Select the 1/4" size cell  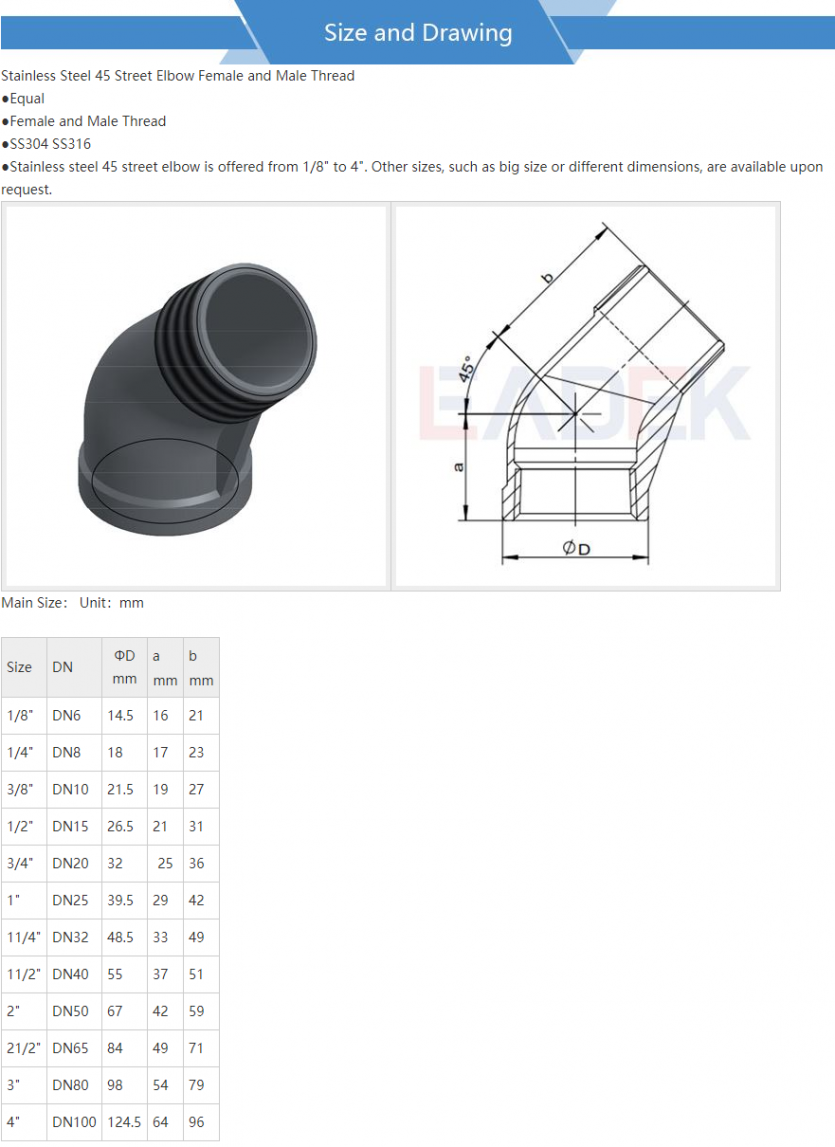[x=24, y=753]
